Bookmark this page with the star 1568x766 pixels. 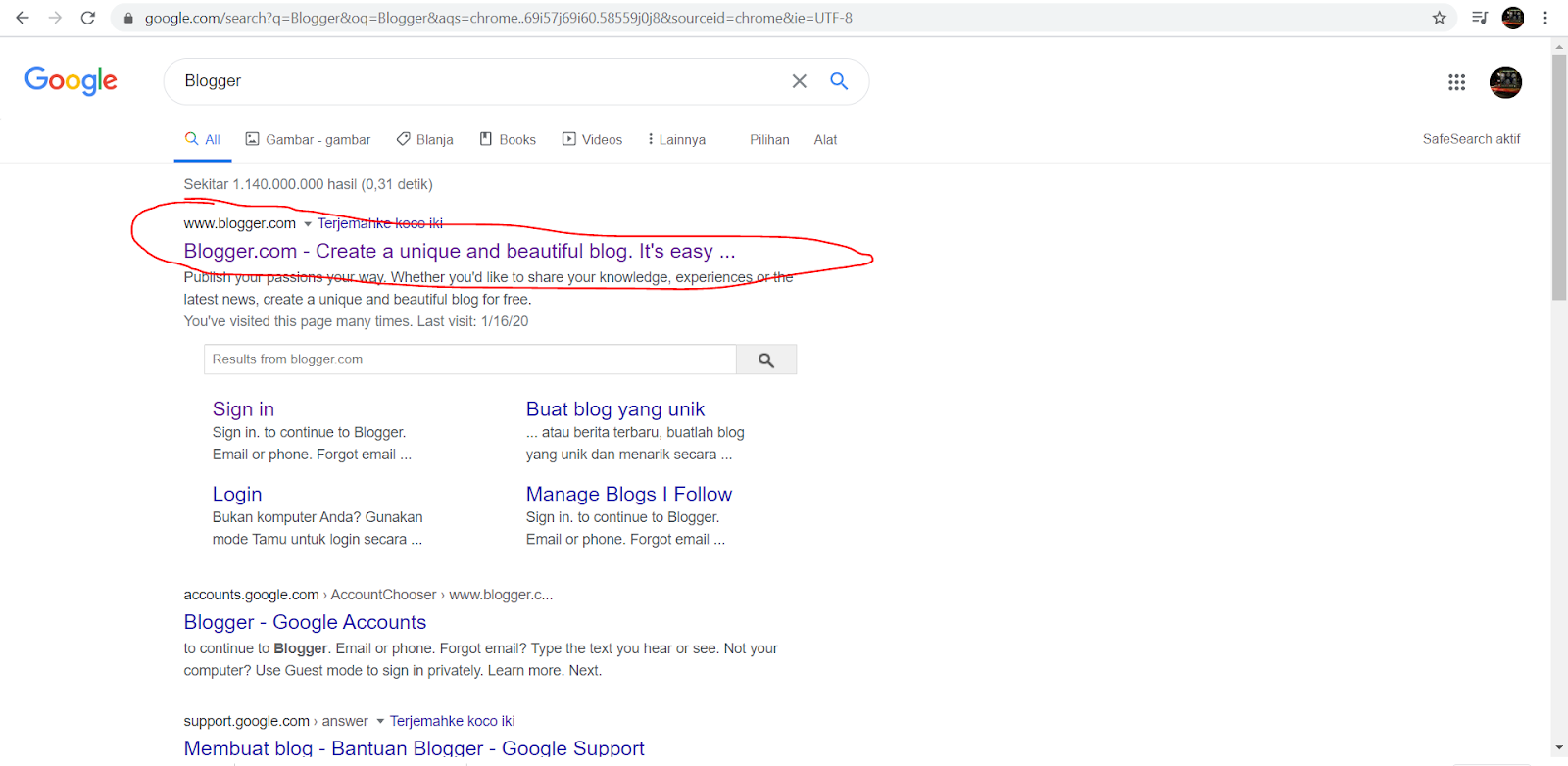(x=1439, y=18)
